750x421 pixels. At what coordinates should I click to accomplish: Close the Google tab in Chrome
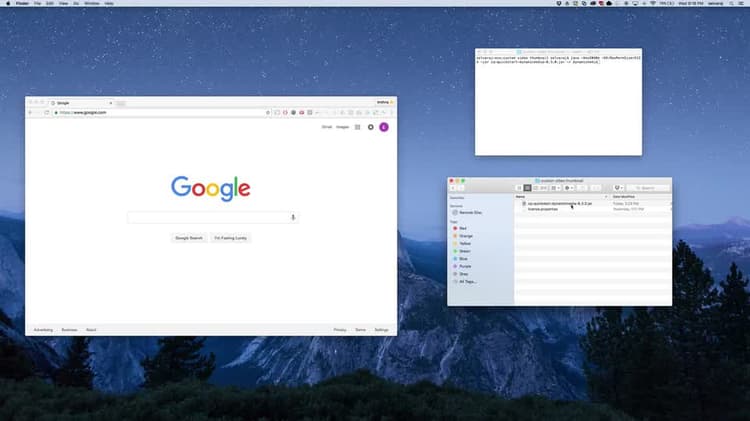[x=110, y=103]
